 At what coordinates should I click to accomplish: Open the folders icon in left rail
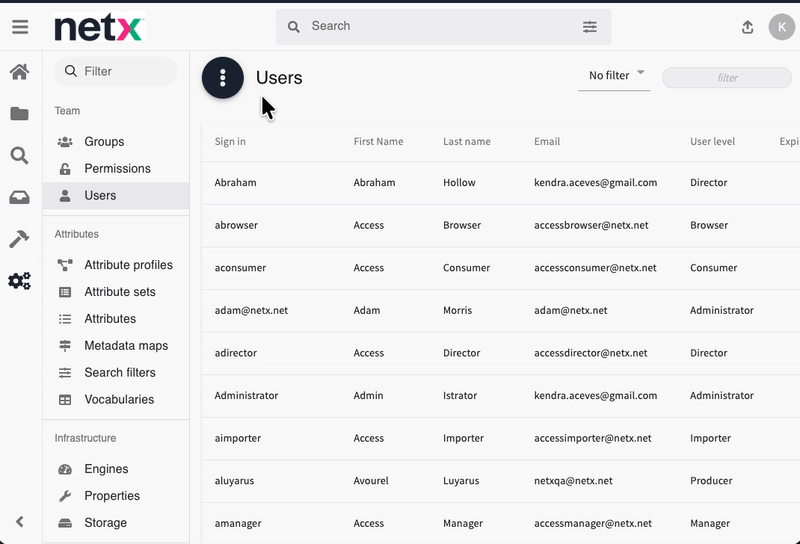[20, 114]
